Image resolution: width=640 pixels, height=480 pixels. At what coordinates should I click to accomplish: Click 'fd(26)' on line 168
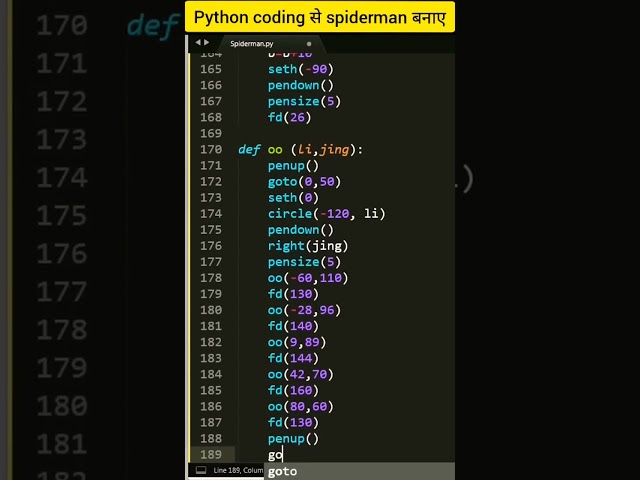pyautogui.click(x=289, y=118)
